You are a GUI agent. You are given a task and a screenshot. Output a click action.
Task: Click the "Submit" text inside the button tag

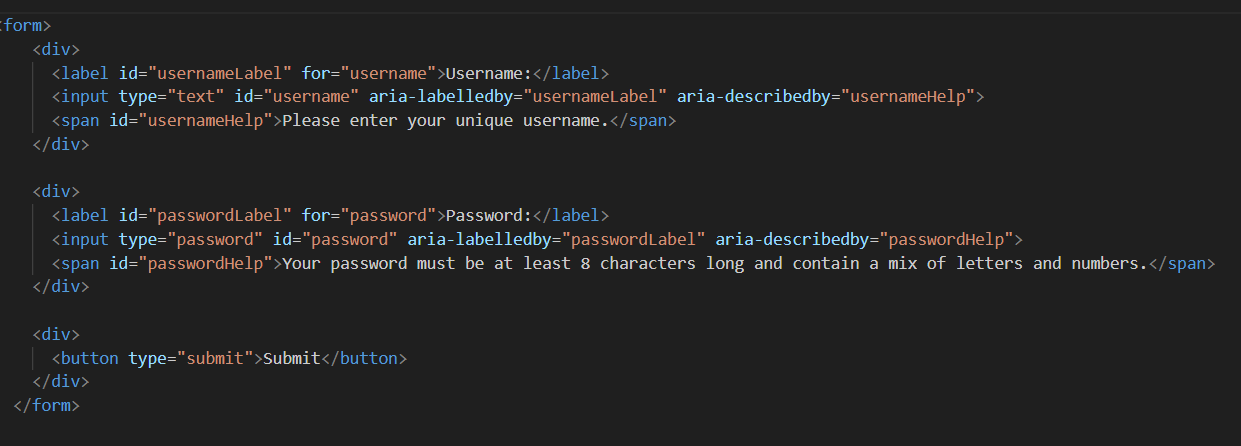(291, 358)
